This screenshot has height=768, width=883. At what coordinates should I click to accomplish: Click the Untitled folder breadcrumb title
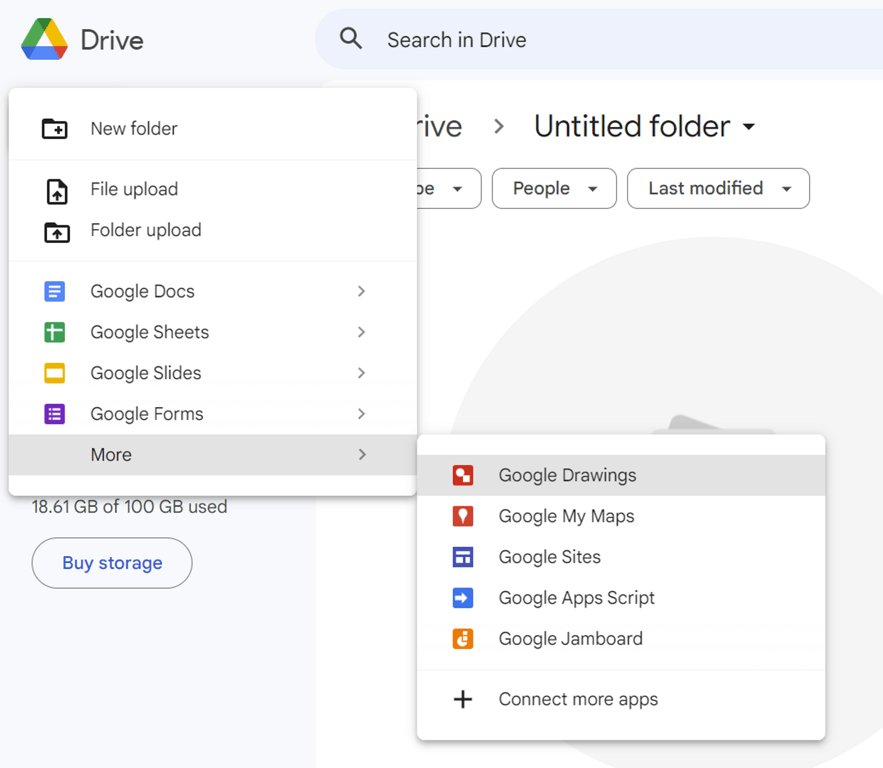tap(632, 126)
